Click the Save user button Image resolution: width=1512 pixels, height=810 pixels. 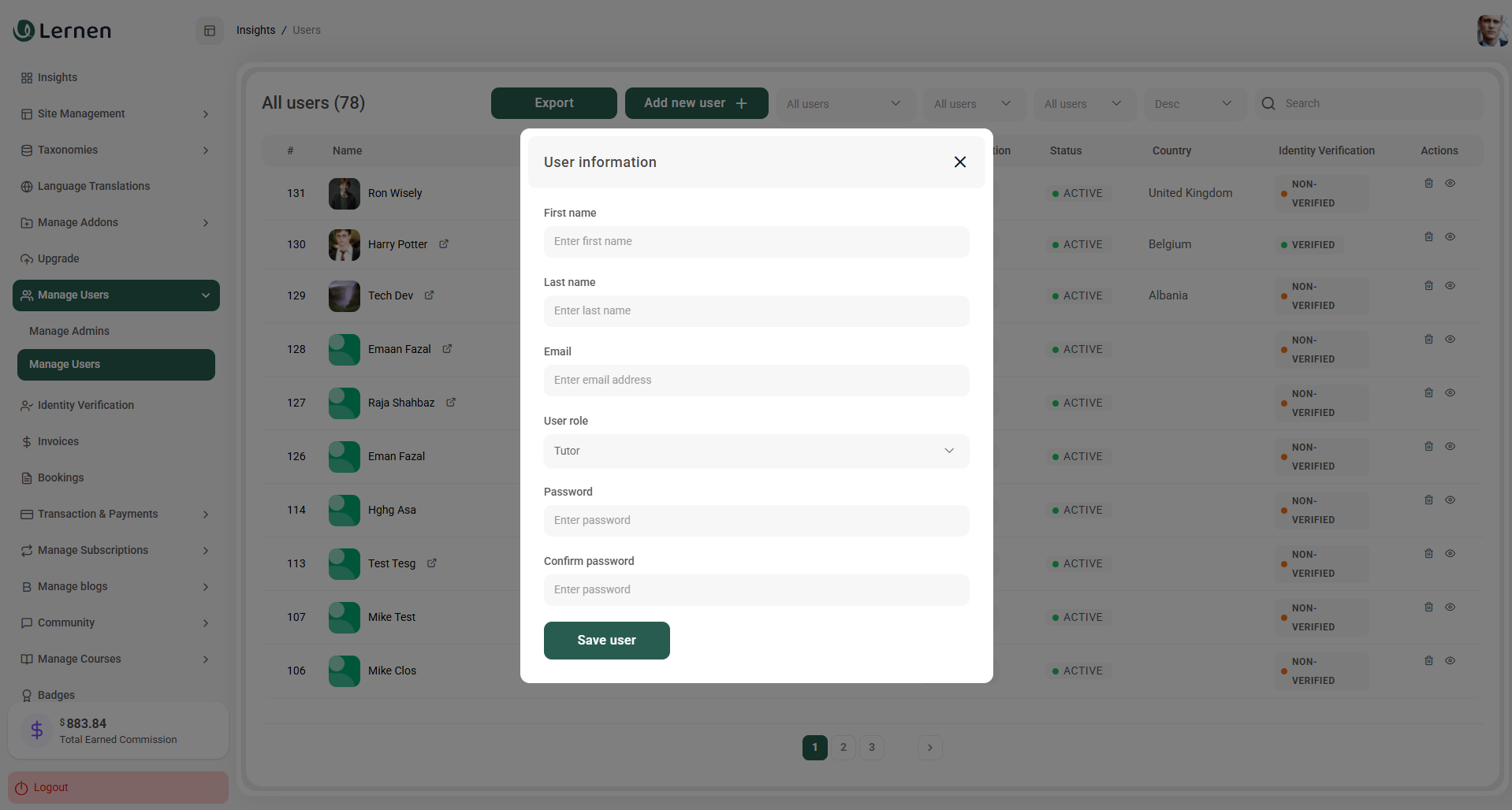pyautogui.click(x=606, y=641)
